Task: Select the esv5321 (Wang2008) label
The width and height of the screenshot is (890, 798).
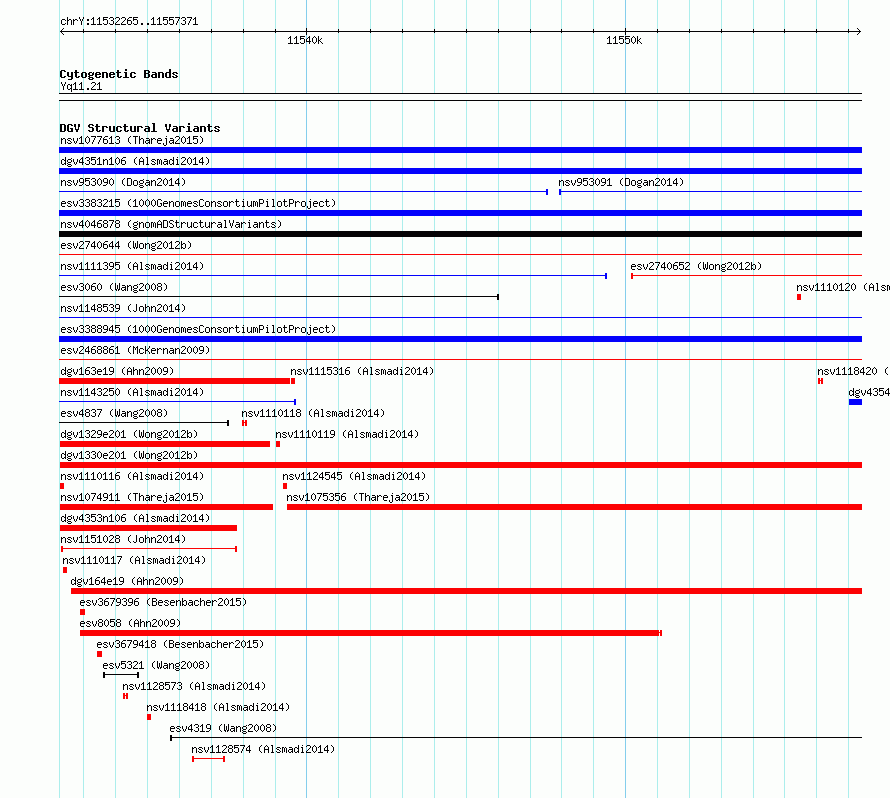Action: coord(156,665)
